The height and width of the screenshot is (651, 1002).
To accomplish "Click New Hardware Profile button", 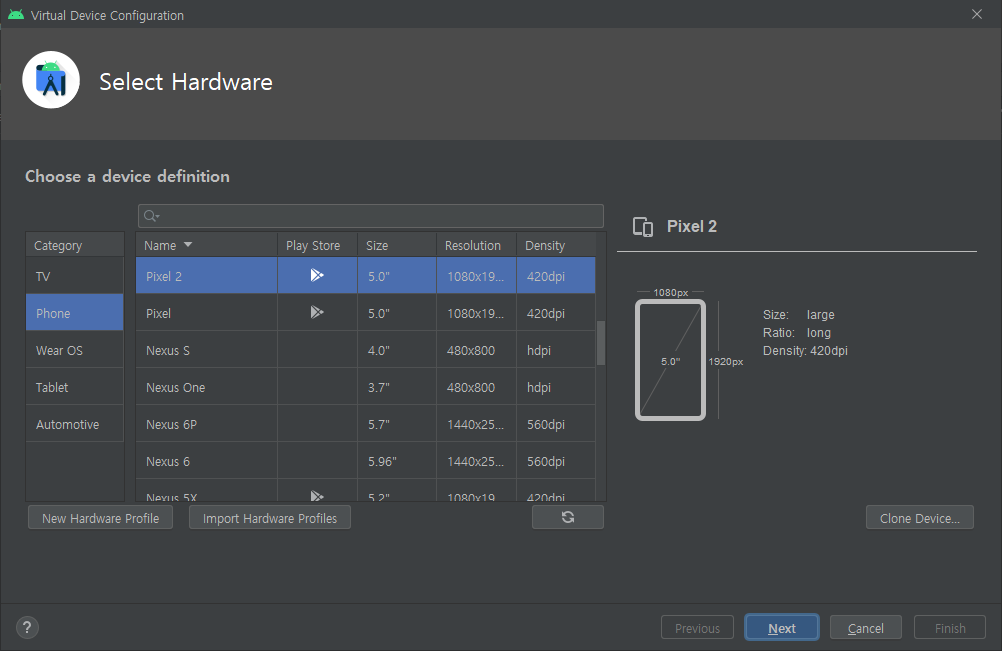I will 100,518.
